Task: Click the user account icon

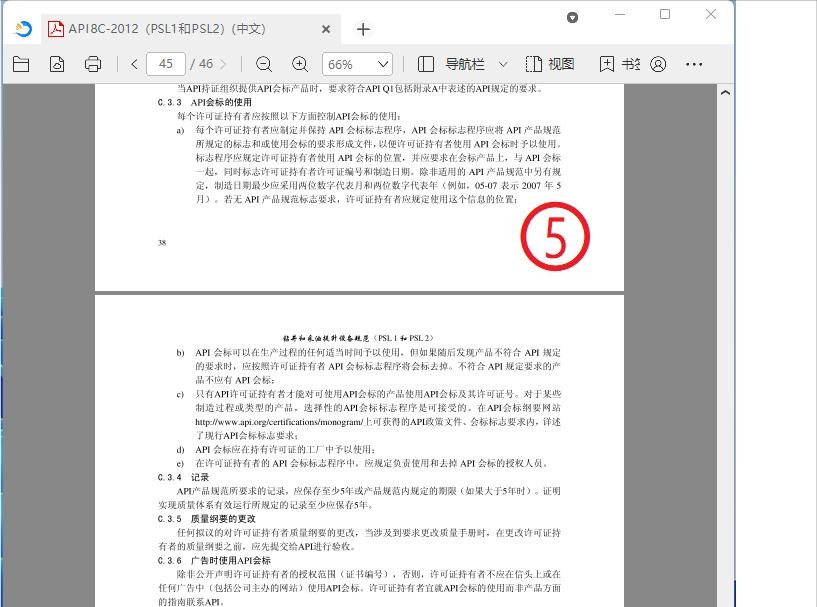Action: point(658,64)
